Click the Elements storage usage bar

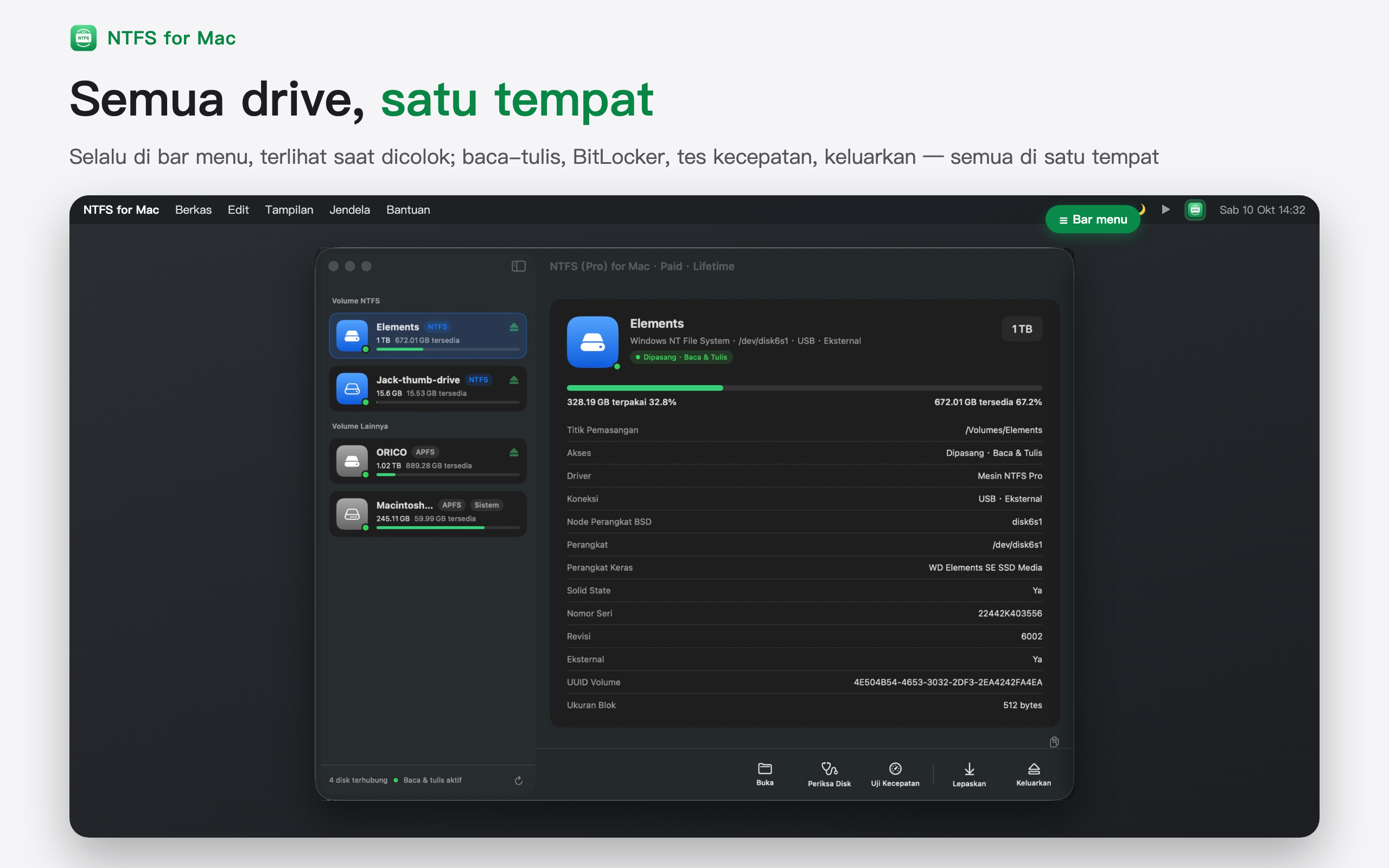click(804, 388)
